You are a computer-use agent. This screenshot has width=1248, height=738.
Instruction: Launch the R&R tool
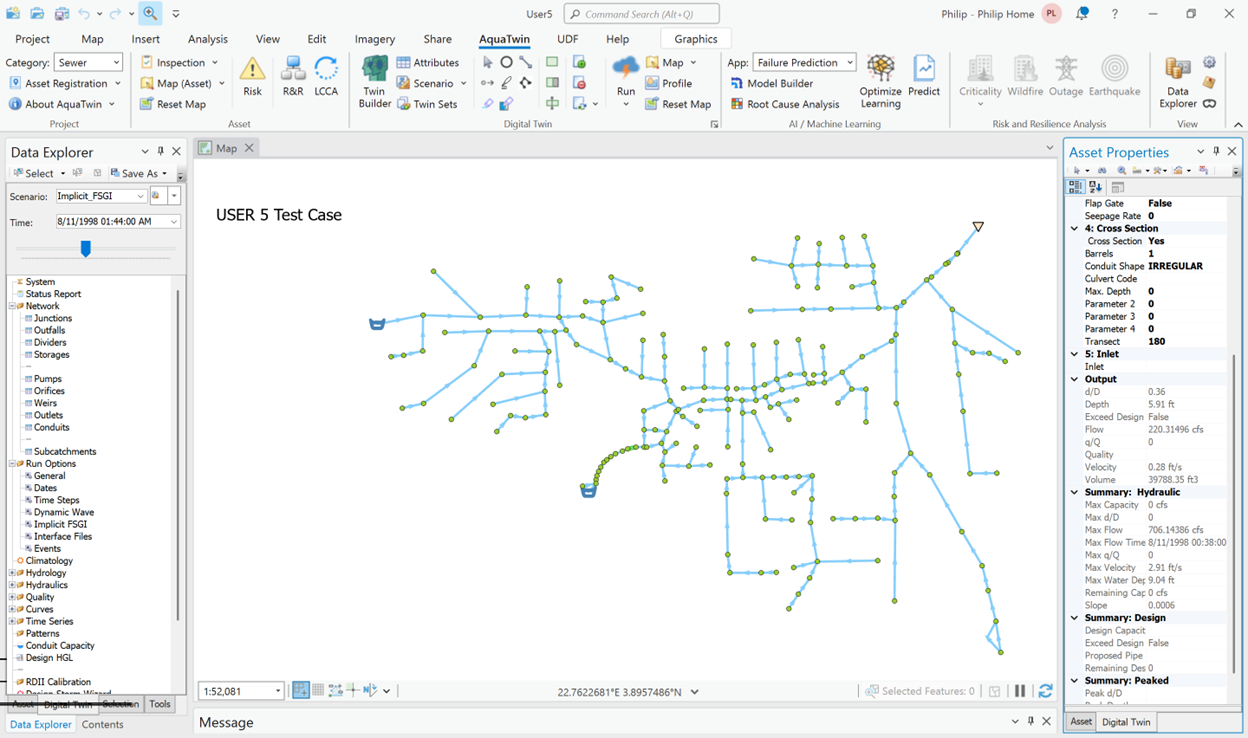[x=293, y=77]
